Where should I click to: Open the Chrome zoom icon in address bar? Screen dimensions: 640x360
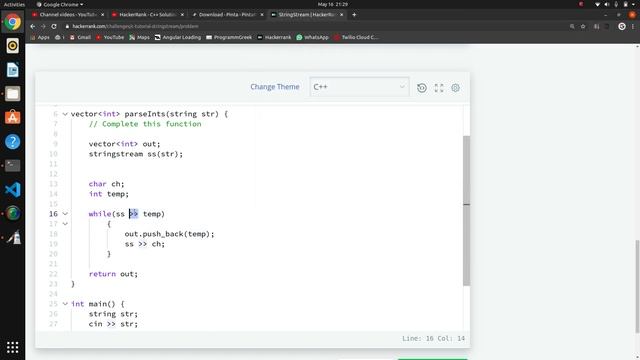point(572,26)
